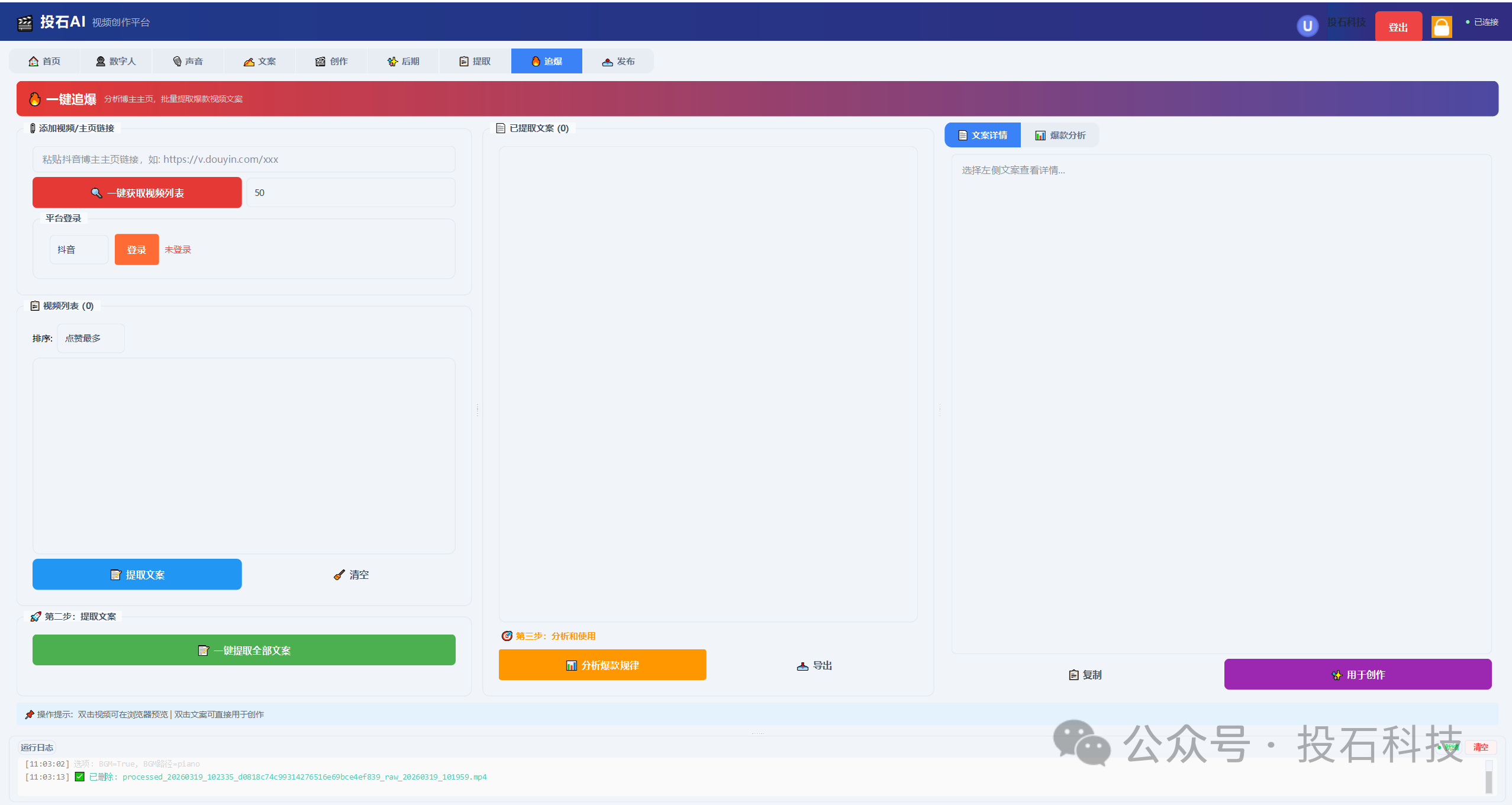The height and width of the screenshot is (805, 1512).
Task: Expand the 点赞最多 sort dropdown
Action: [91, 338]
